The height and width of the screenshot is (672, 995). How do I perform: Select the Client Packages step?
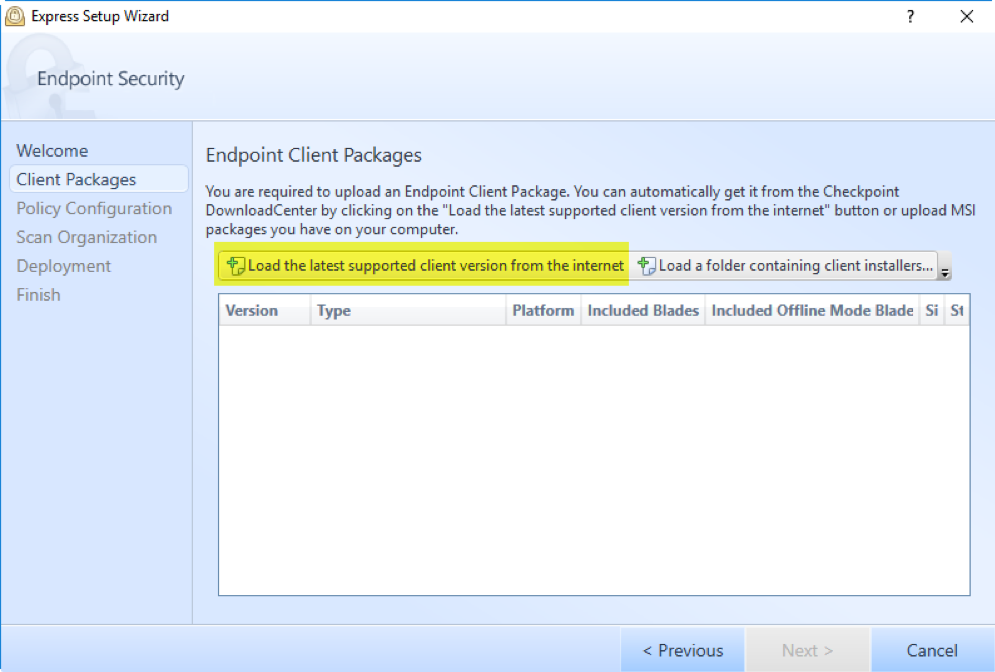pyautogui.click(x=76, y=180)
